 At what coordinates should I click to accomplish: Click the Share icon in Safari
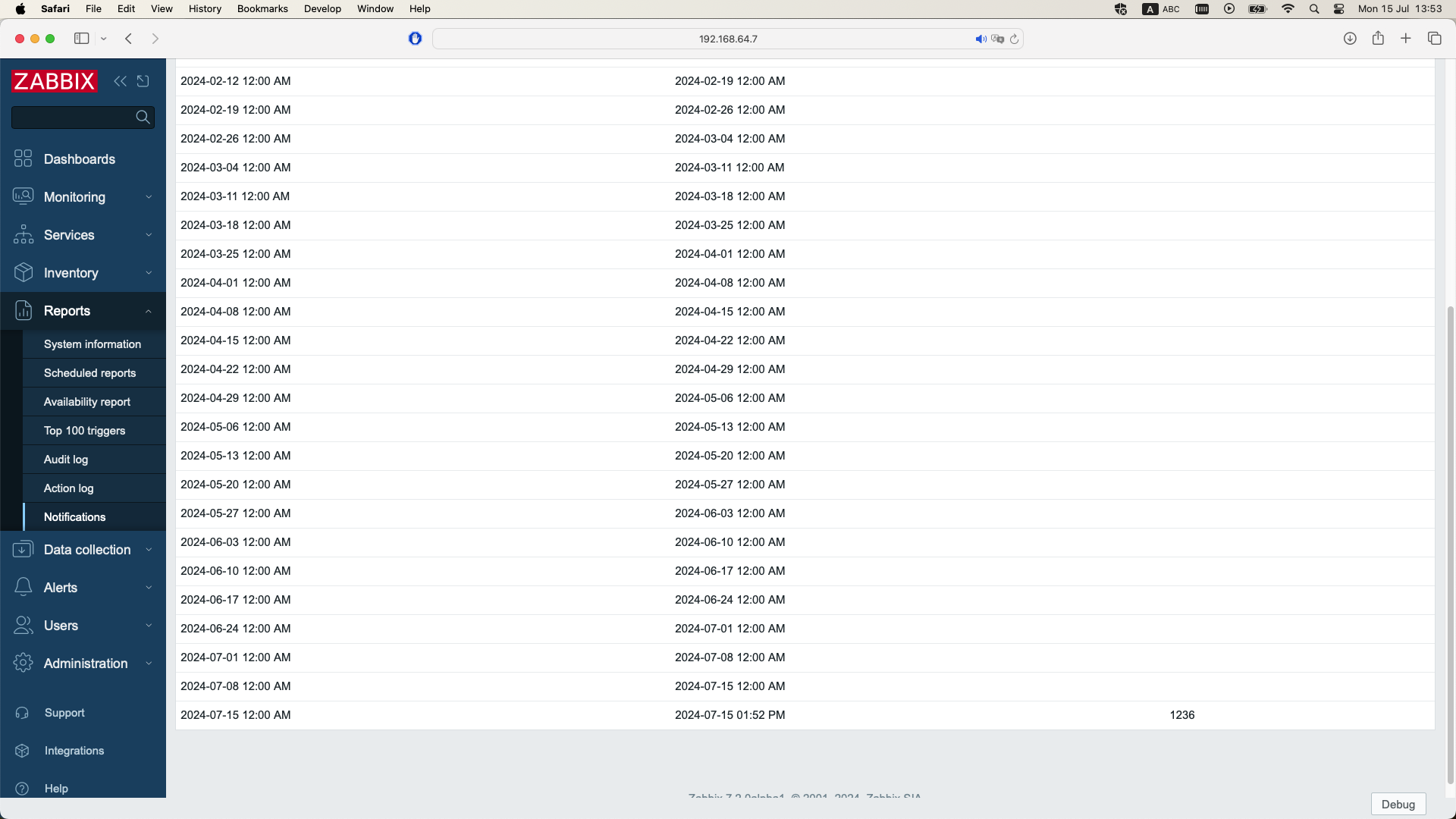coord(1378,38)
